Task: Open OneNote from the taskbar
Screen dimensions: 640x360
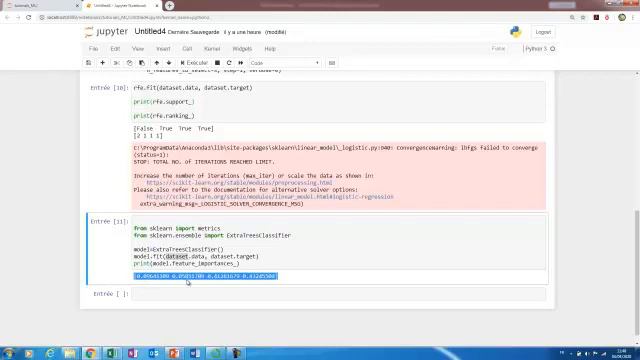Action: point(132,353)
